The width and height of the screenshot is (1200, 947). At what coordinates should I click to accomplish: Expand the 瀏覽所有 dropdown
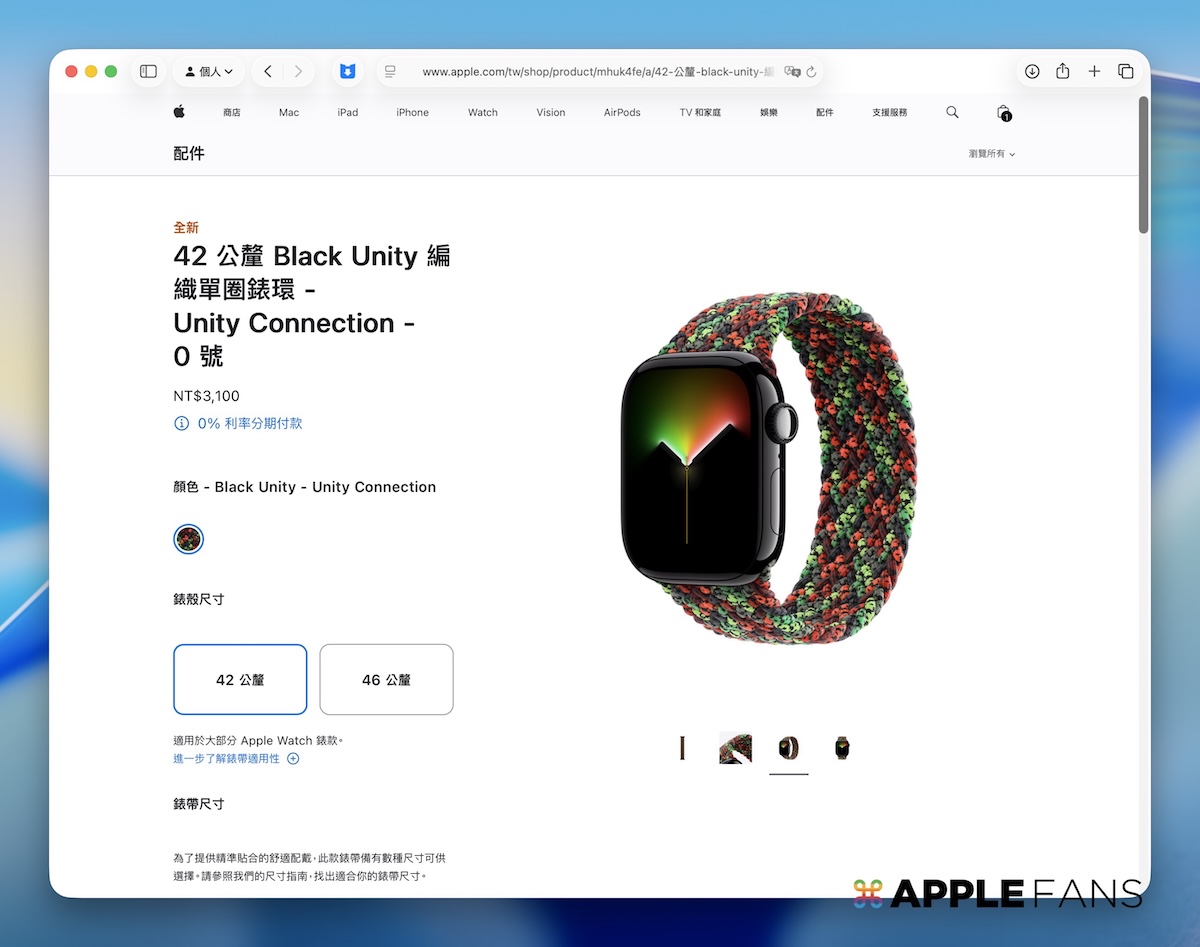pyautogui.click(x=991, y=154)
